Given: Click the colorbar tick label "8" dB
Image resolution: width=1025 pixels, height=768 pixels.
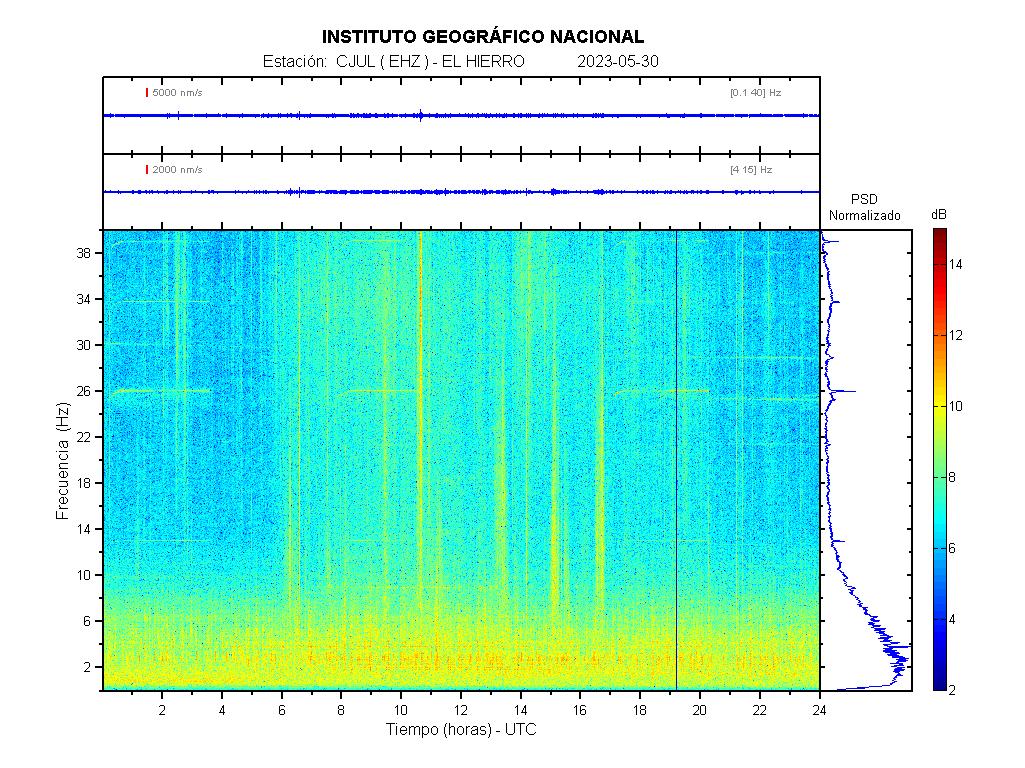Looking at the screenshot, I should (x=952, y=478).
